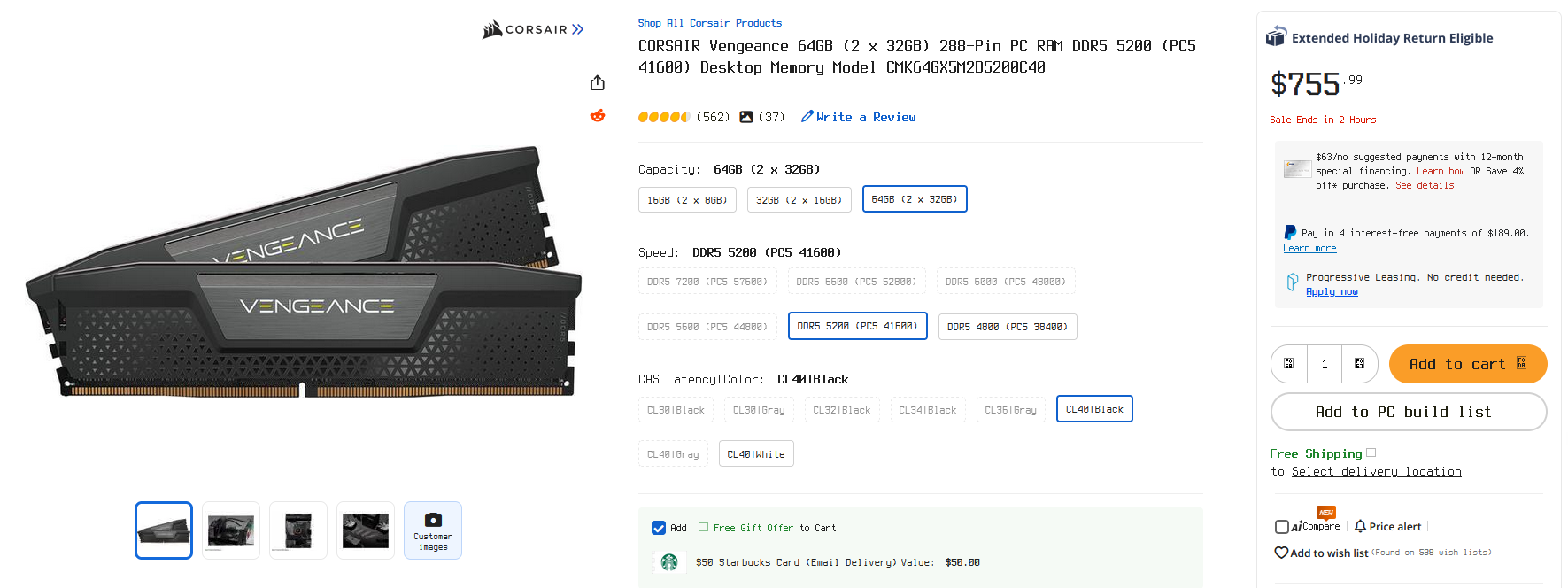Click the Progressive Leasing icon
Viewport: 1568px width, 588px height.
click(1293, 282)
